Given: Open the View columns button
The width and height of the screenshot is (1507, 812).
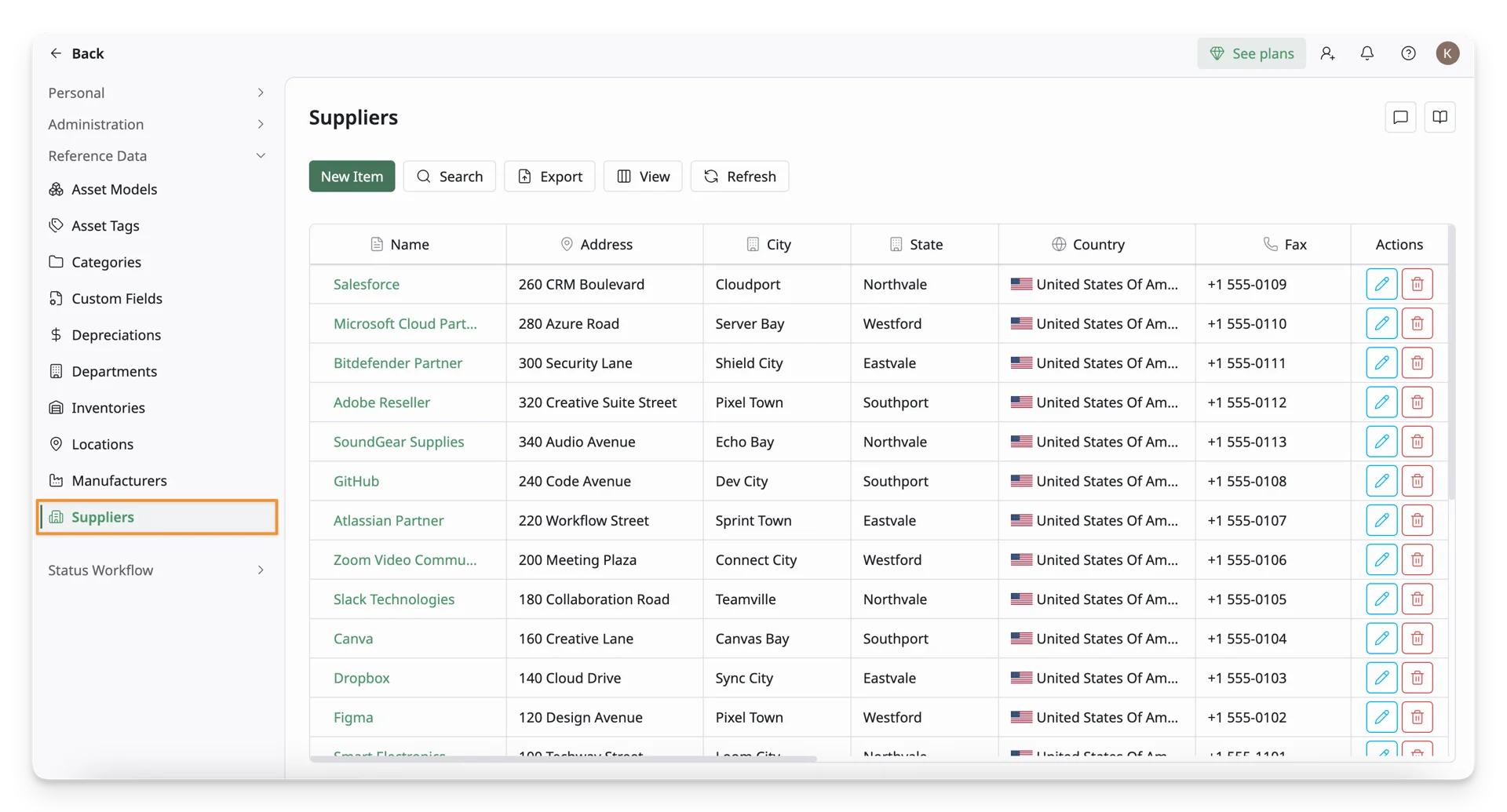Looking at the screenshot, I should [x=643, y=176].
